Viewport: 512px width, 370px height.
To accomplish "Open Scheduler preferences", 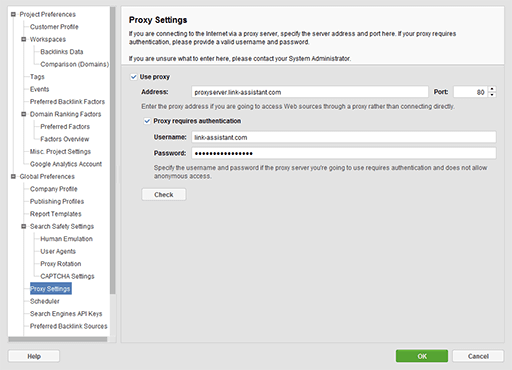I will (45, 301).
